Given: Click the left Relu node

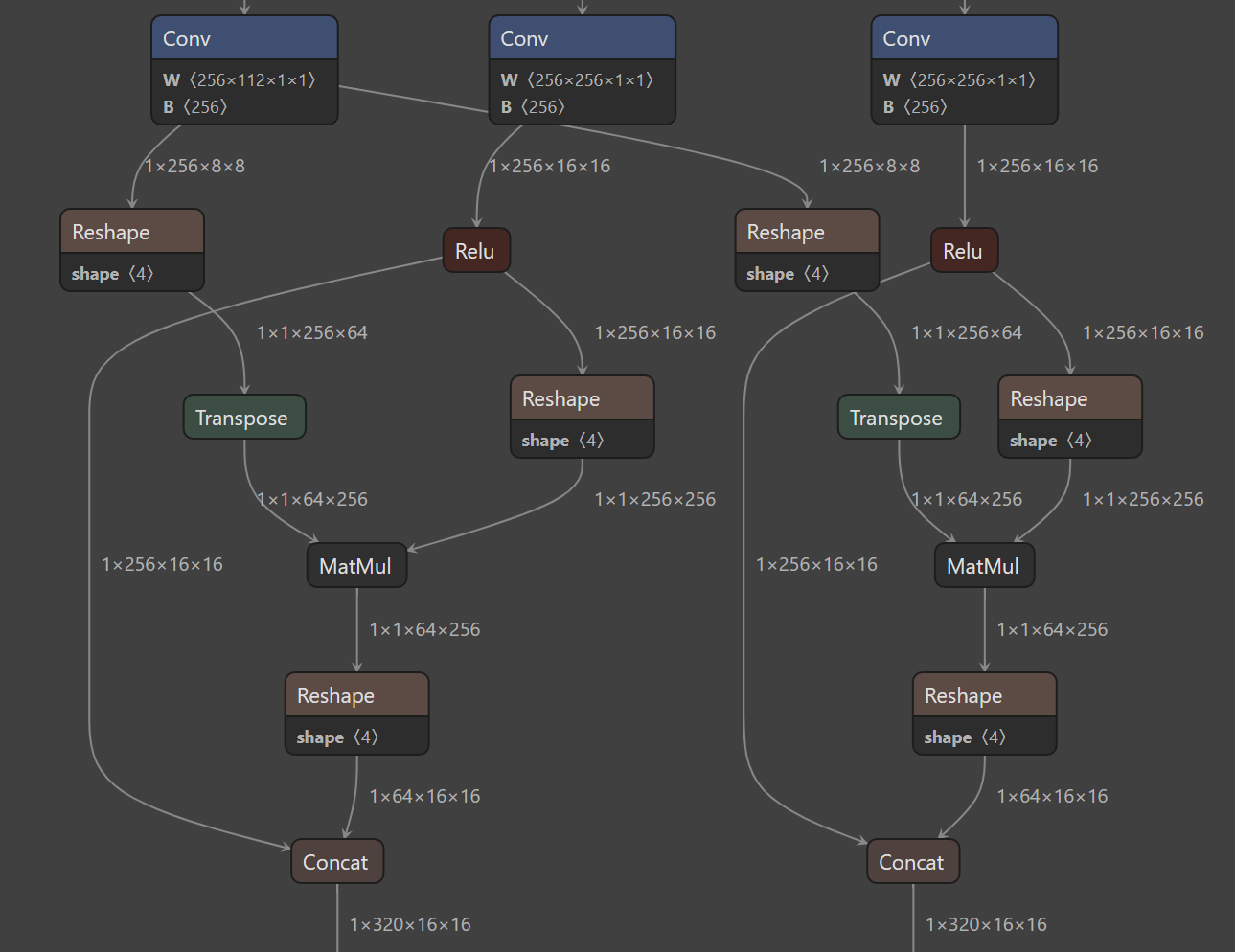Looking at the screenshot, I should click(x=475, y=251).
